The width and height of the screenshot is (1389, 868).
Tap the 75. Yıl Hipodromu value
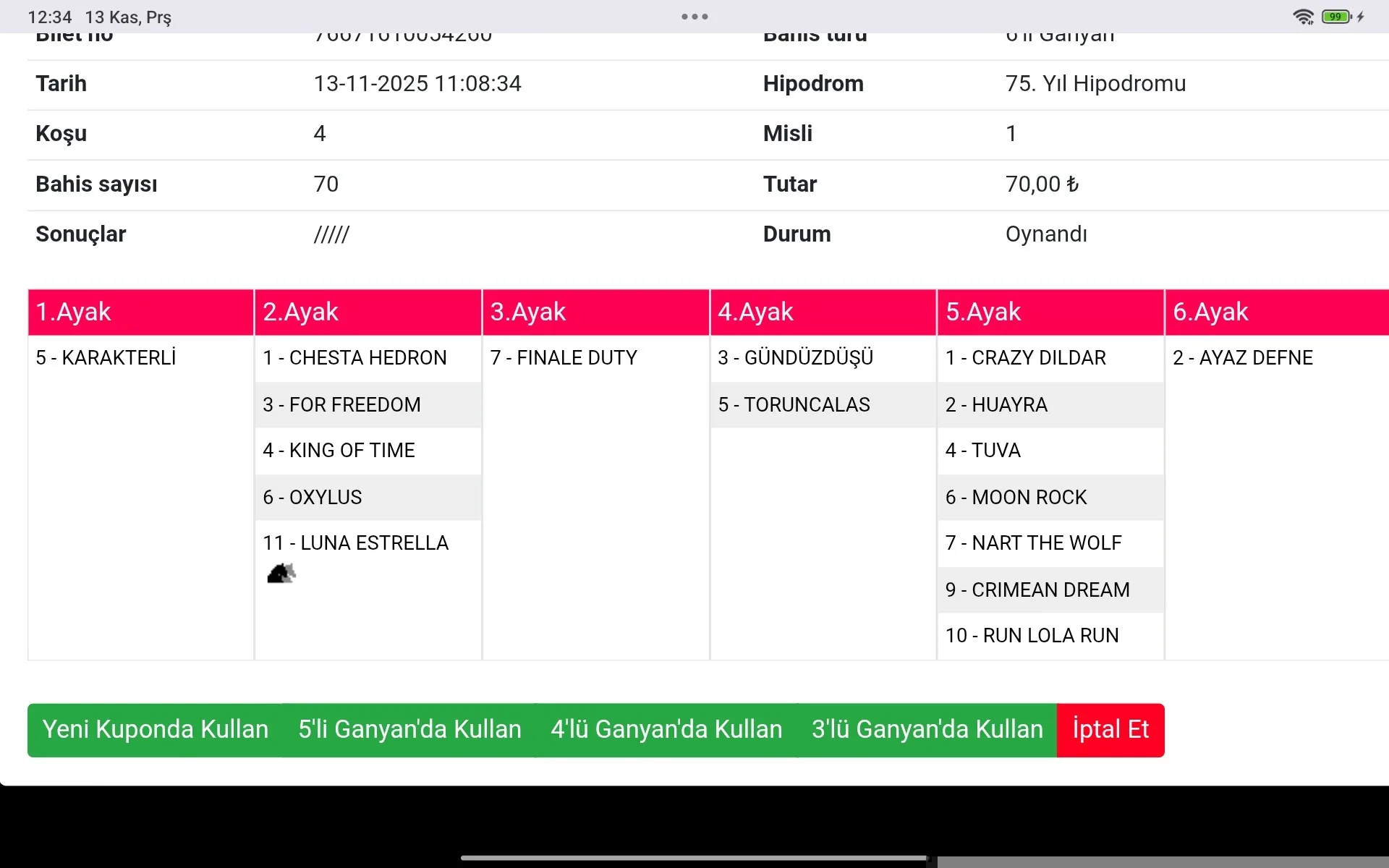1095,84
